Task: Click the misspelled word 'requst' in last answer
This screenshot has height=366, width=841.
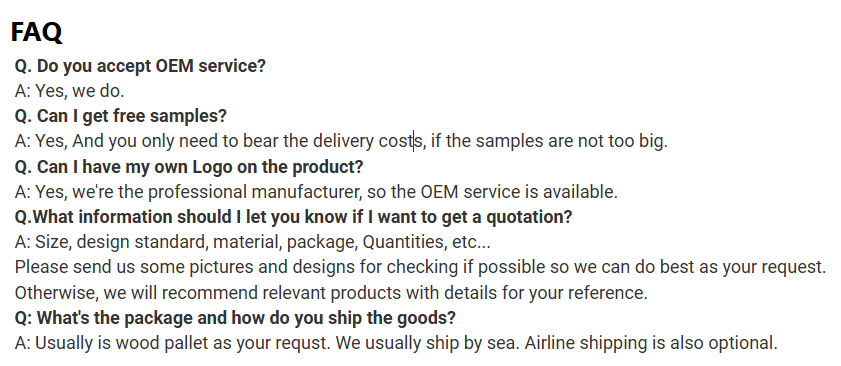Action: click(x=301, y=343)
